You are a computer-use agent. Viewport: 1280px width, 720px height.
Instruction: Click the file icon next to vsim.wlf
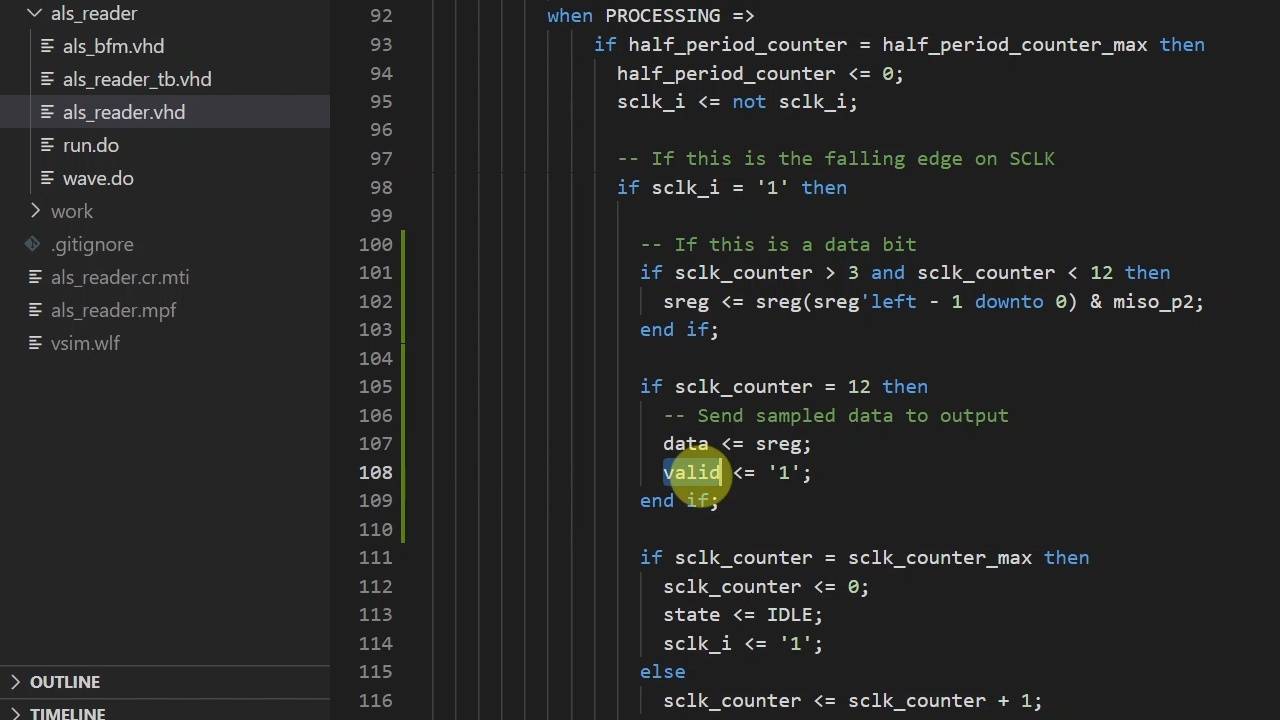pyautogui.click(x=33, y=343)
